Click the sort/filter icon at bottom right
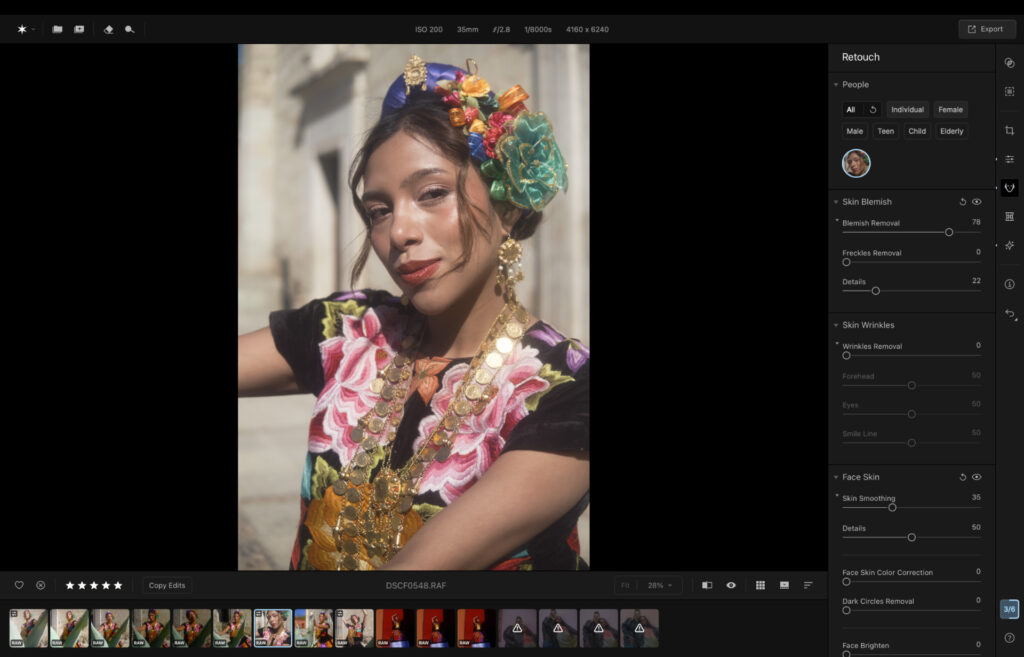The image size is (1024, 657). pyautogui.click(x=808, y=585)
